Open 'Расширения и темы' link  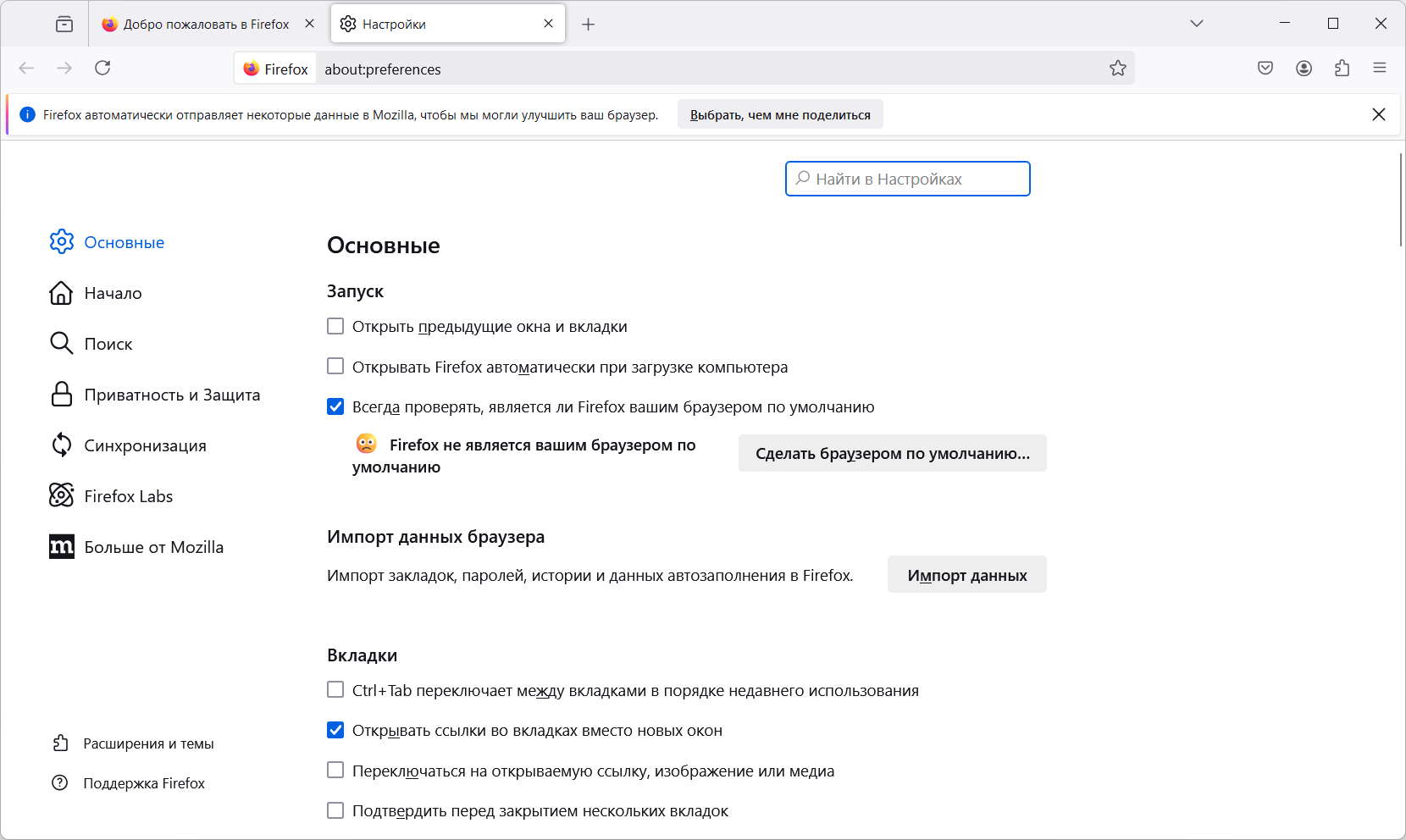coord(133,743)
